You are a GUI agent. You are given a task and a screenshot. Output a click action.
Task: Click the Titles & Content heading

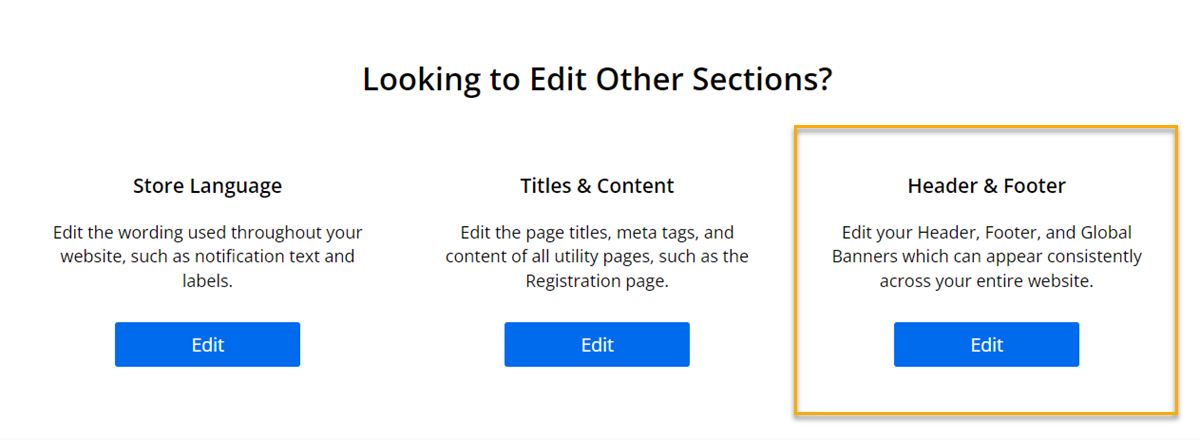click(x=597, y=186)
